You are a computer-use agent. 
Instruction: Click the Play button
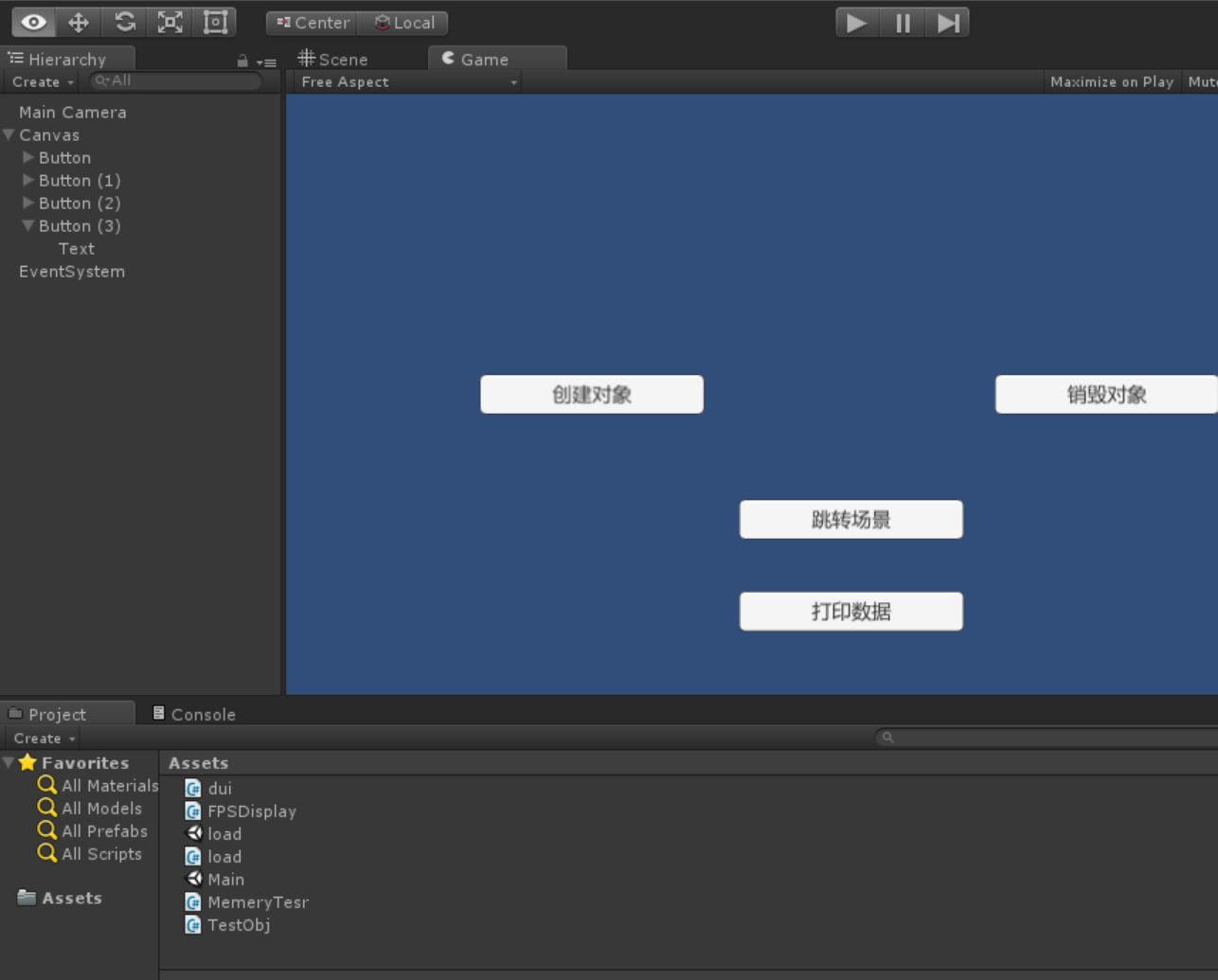point(857,23)
